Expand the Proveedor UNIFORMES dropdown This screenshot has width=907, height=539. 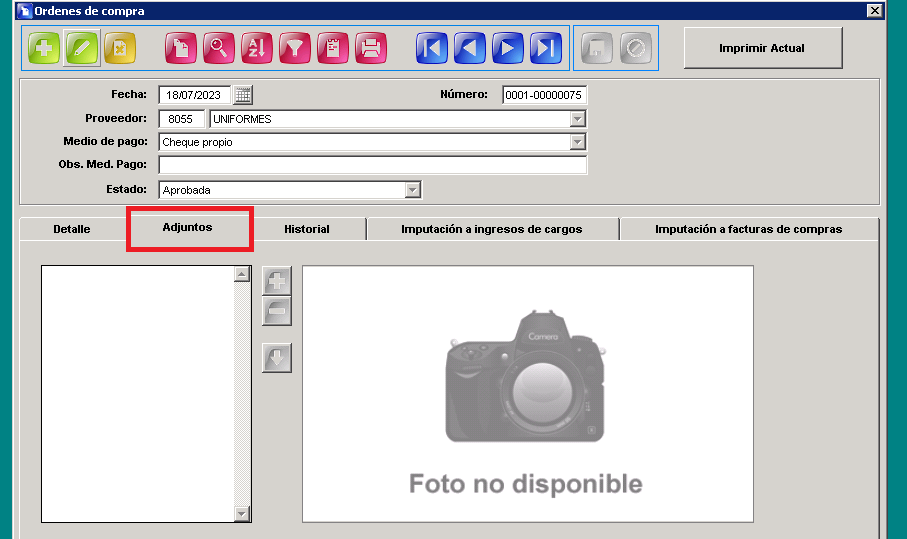[577, 119]
